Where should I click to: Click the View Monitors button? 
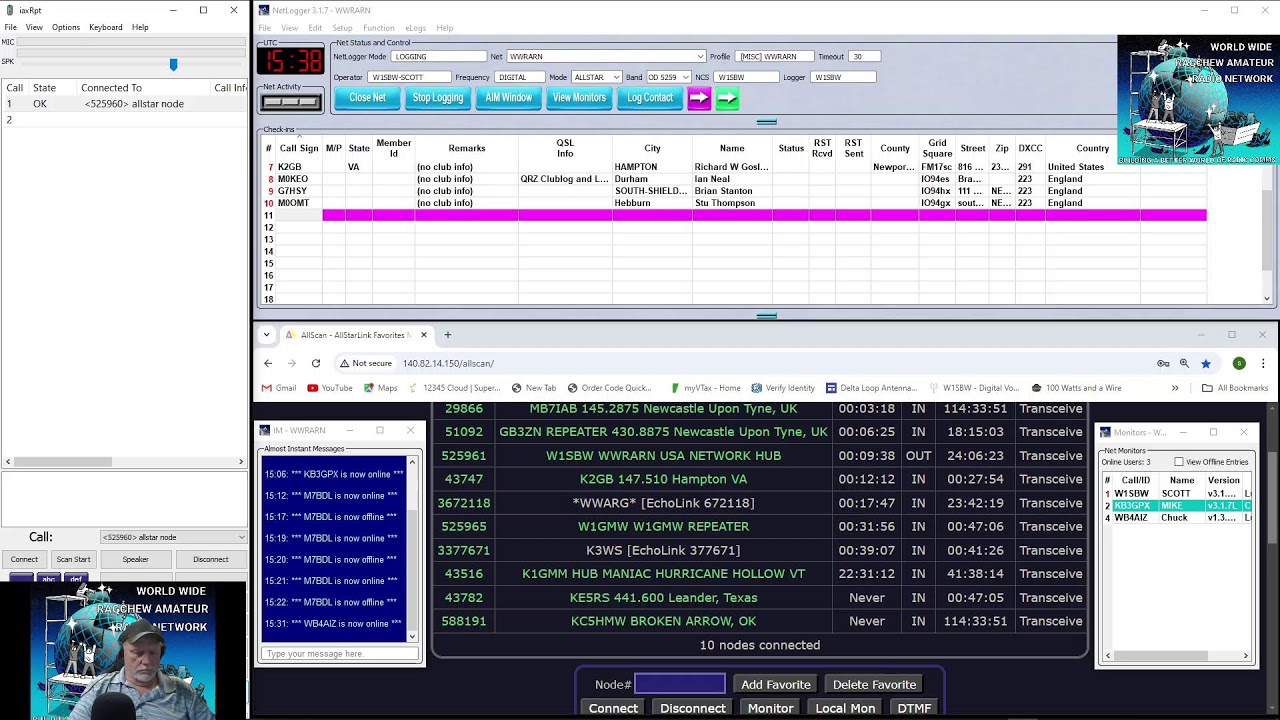click(x=579, y=98)
